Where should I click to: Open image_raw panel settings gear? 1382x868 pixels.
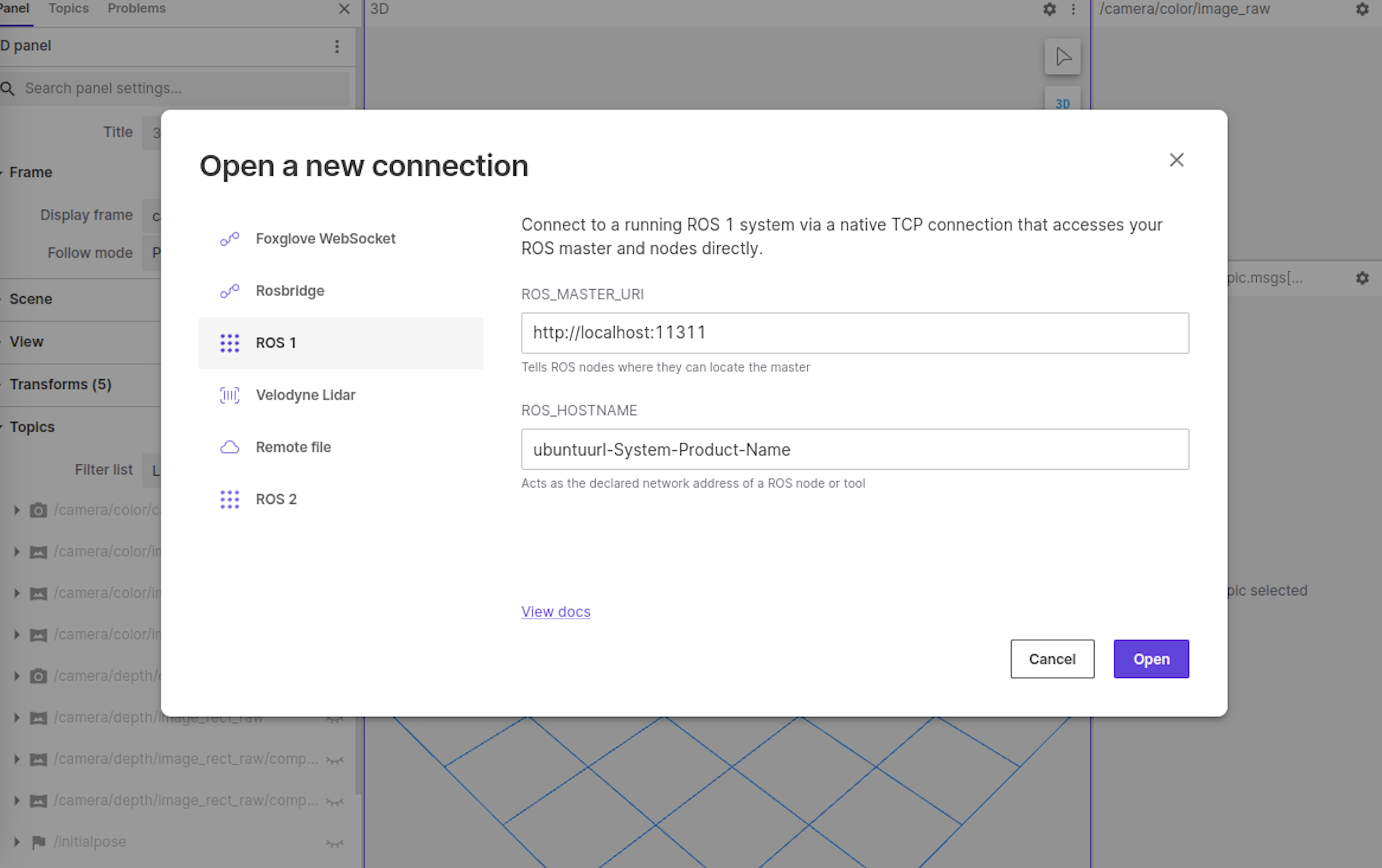click(x=1362, y=9)
